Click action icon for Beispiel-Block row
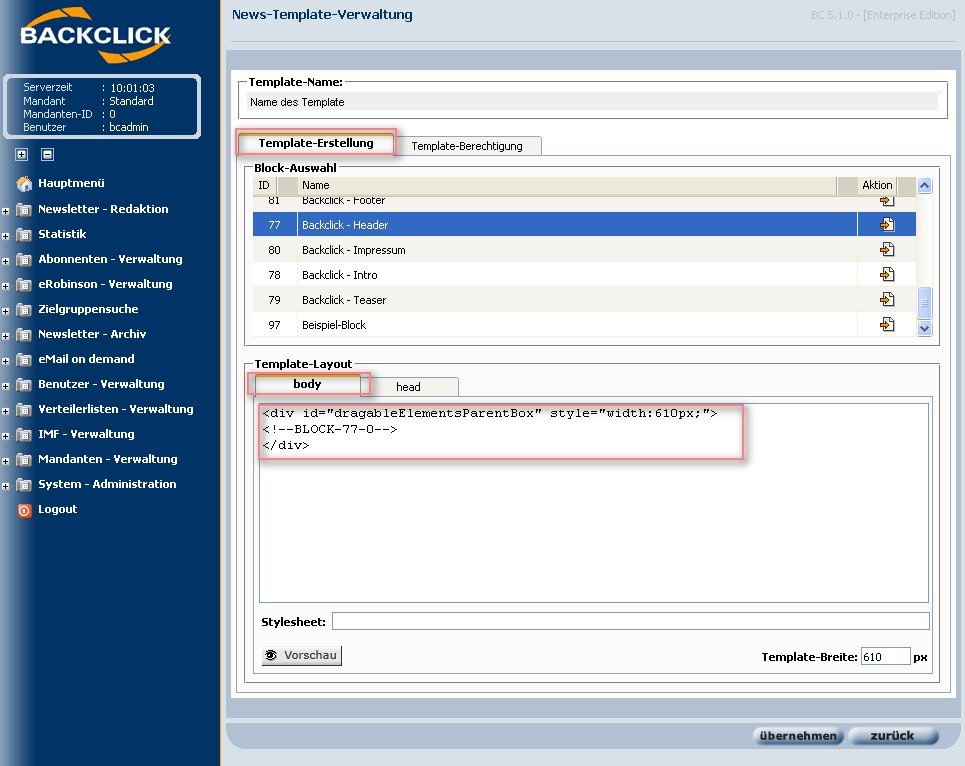Image resolution: width=965 pixels, height=766 pixels. point(886,325)
